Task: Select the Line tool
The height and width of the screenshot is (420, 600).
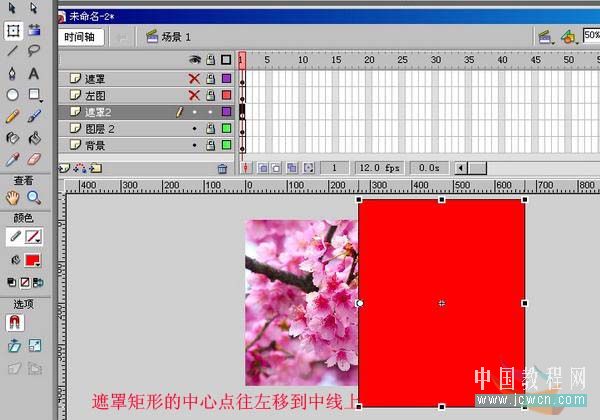Action: (13, 50)
